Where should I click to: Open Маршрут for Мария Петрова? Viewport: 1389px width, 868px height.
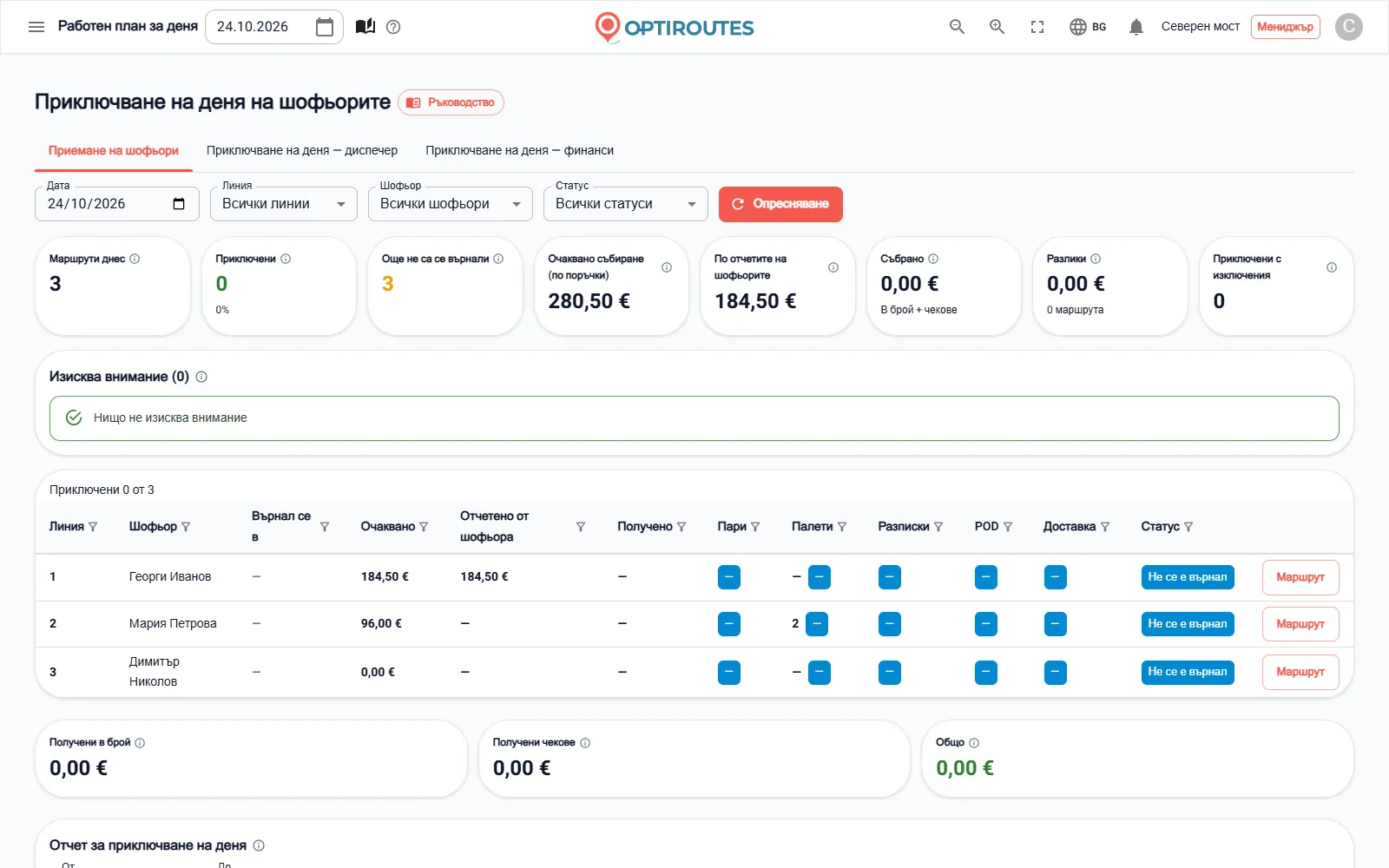pos(1300,624)
